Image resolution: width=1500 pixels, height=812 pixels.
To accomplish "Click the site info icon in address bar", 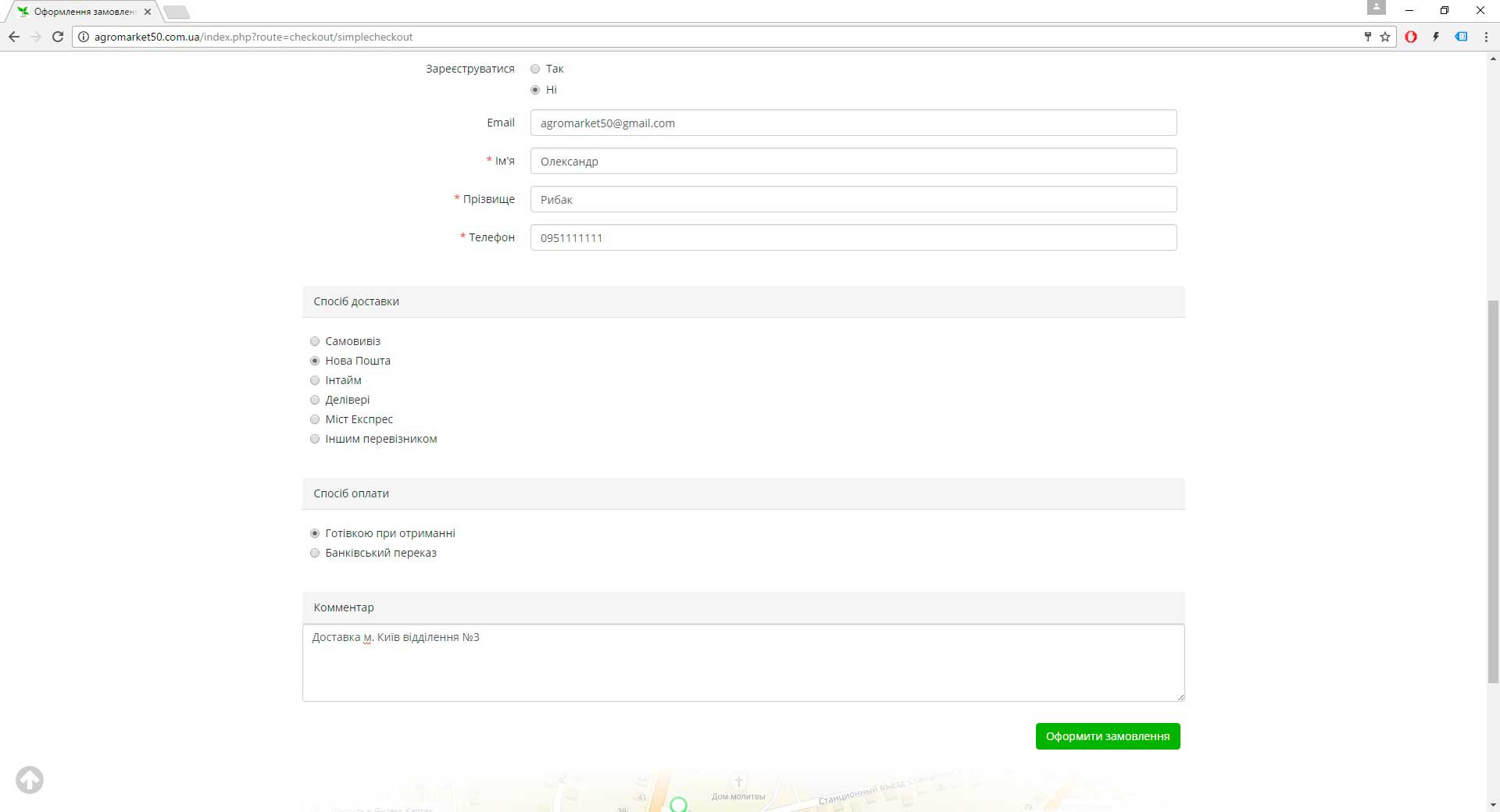I will coord(84,37).
